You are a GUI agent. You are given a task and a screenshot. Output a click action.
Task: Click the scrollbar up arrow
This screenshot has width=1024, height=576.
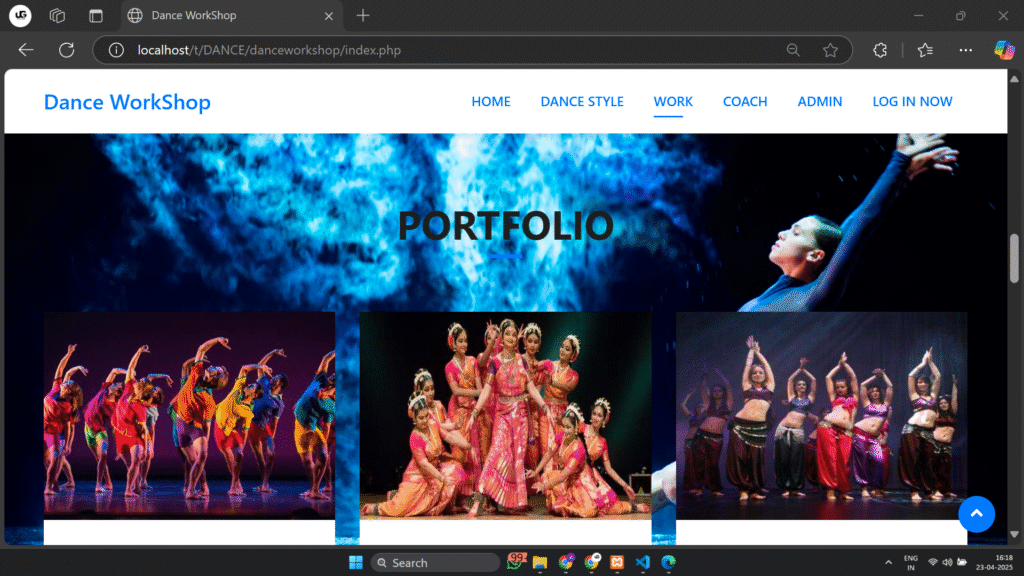point(1014,79)
